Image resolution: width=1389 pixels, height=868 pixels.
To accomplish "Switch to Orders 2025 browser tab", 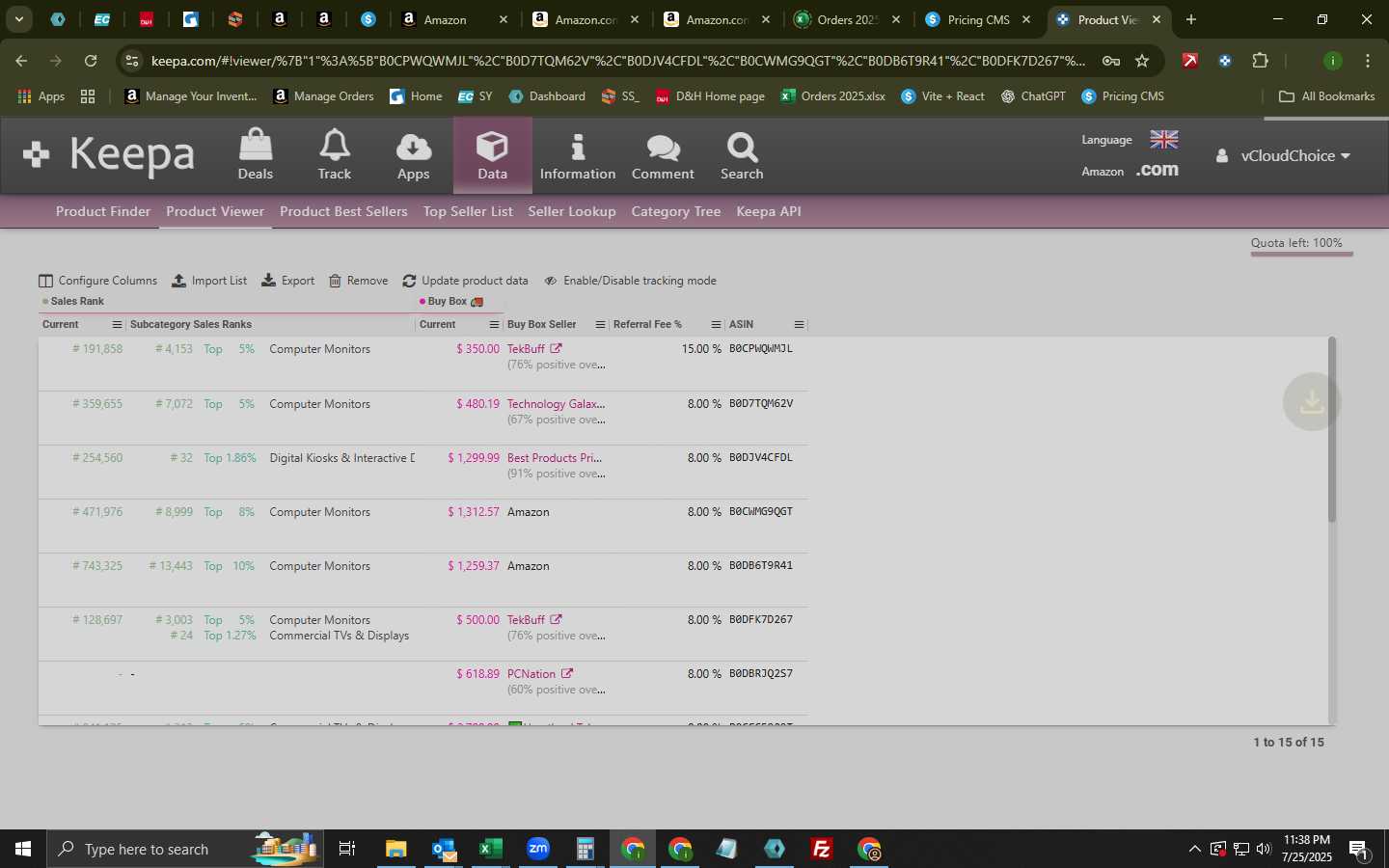I will pyautogui.click(x=846, y=19).
